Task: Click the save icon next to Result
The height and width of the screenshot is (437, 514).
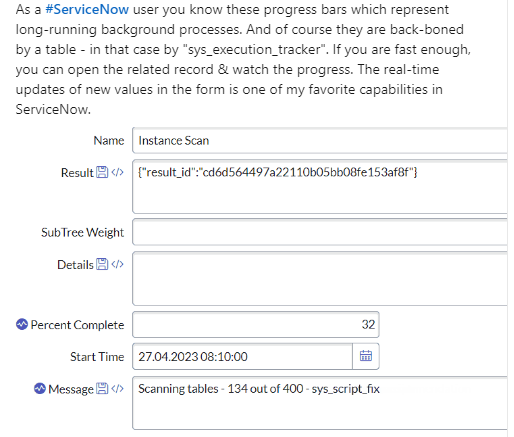Action: [x=102, y=172]
